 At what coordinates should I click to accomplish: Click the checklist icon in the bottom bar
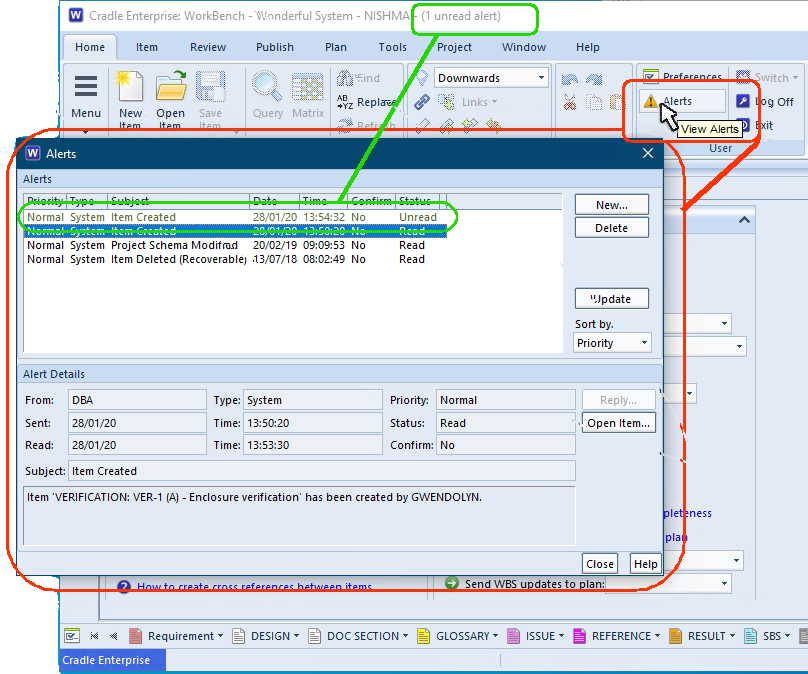(x=72, y=636)
